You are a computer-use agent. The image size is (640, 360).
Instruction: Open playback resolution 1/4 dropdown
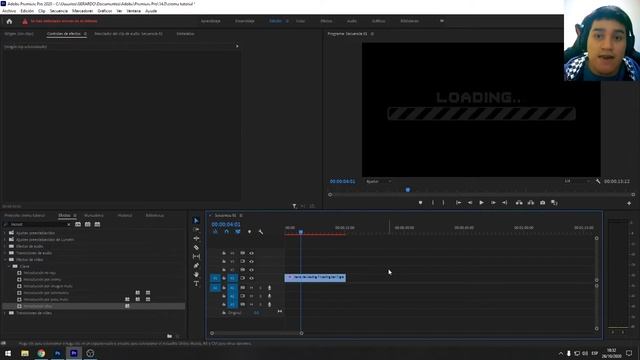point(577,181)
